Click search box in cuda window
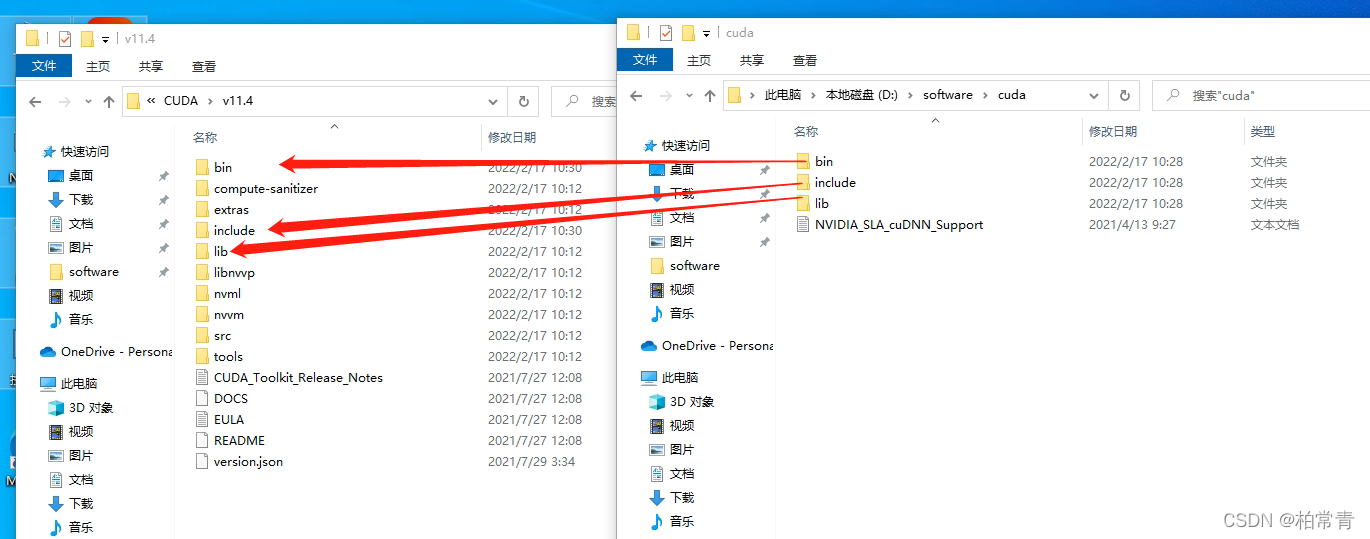Image resolution: width=1370 pixels, height=539 pixels. tap(1260, 95)
